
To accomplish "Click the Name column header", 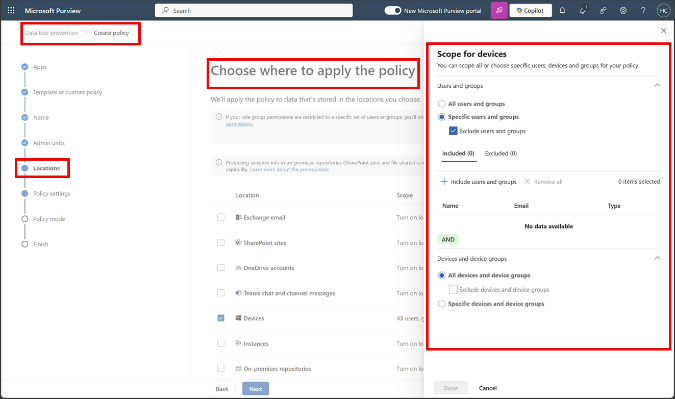I will (x=450, y=206).
